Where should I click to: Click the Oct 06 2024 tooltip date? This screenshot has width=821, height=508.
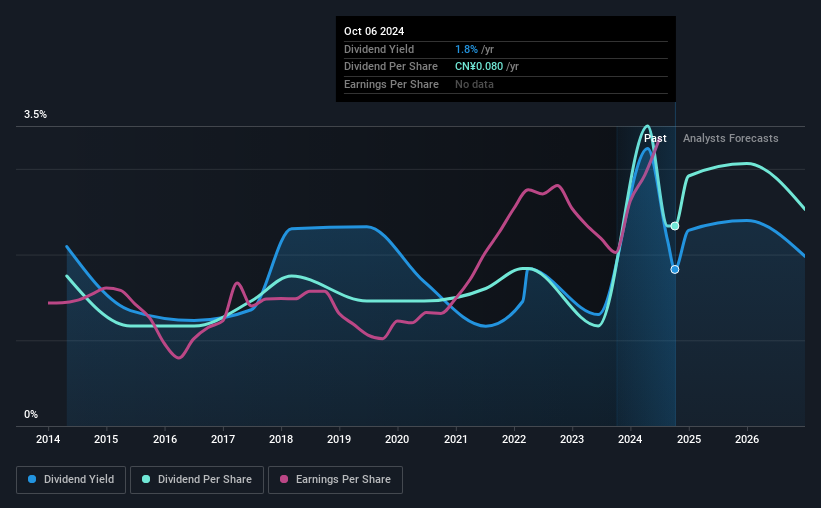pyautogui.click(x=374, y=31)
